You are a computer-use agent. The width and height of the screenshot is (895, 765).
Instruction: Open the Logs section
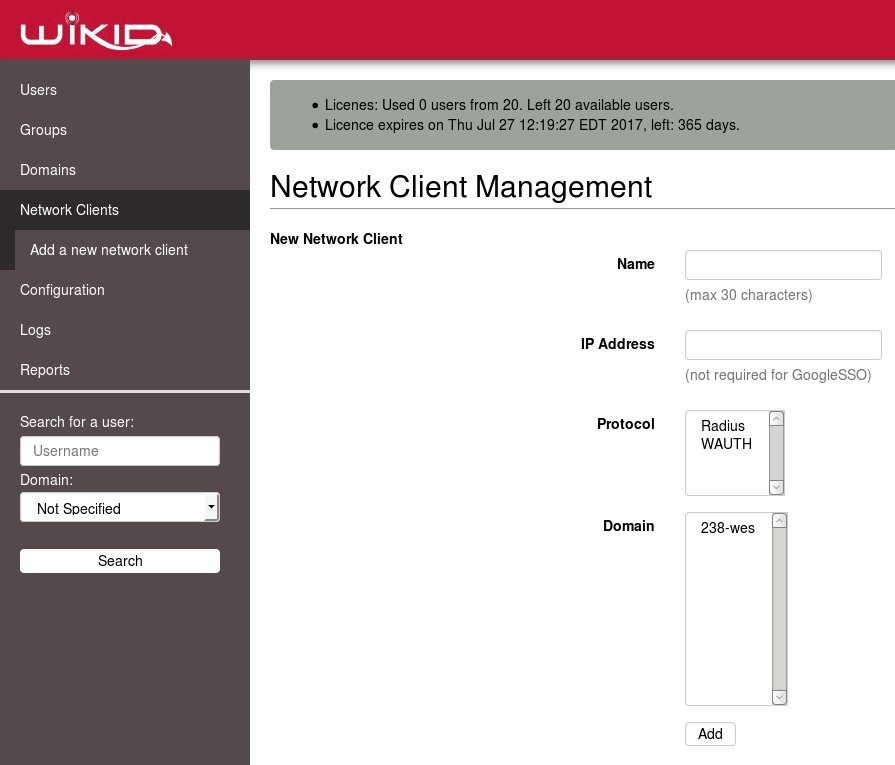pos(35,330)
